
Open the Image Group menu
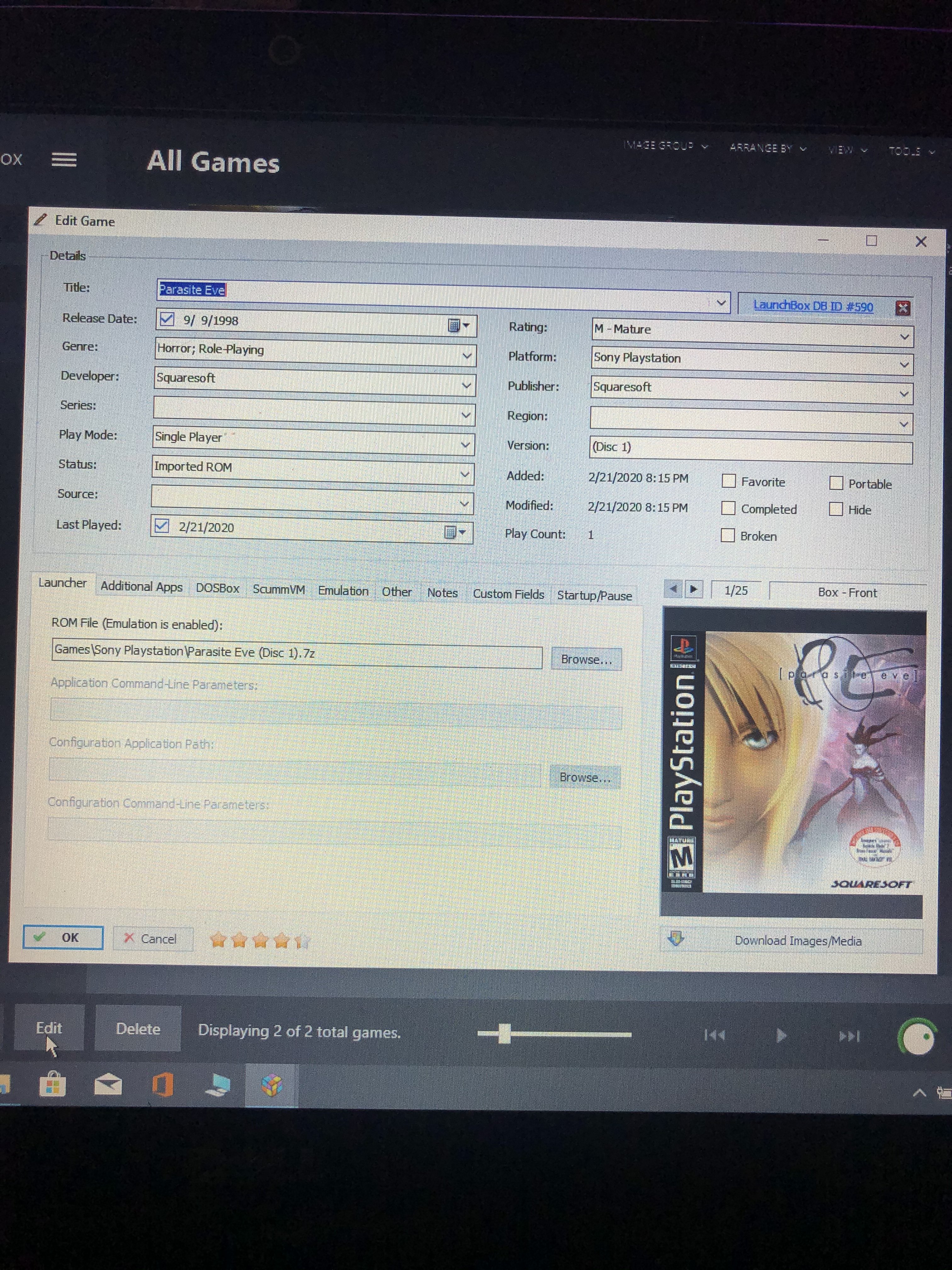[x=666, y=146]
